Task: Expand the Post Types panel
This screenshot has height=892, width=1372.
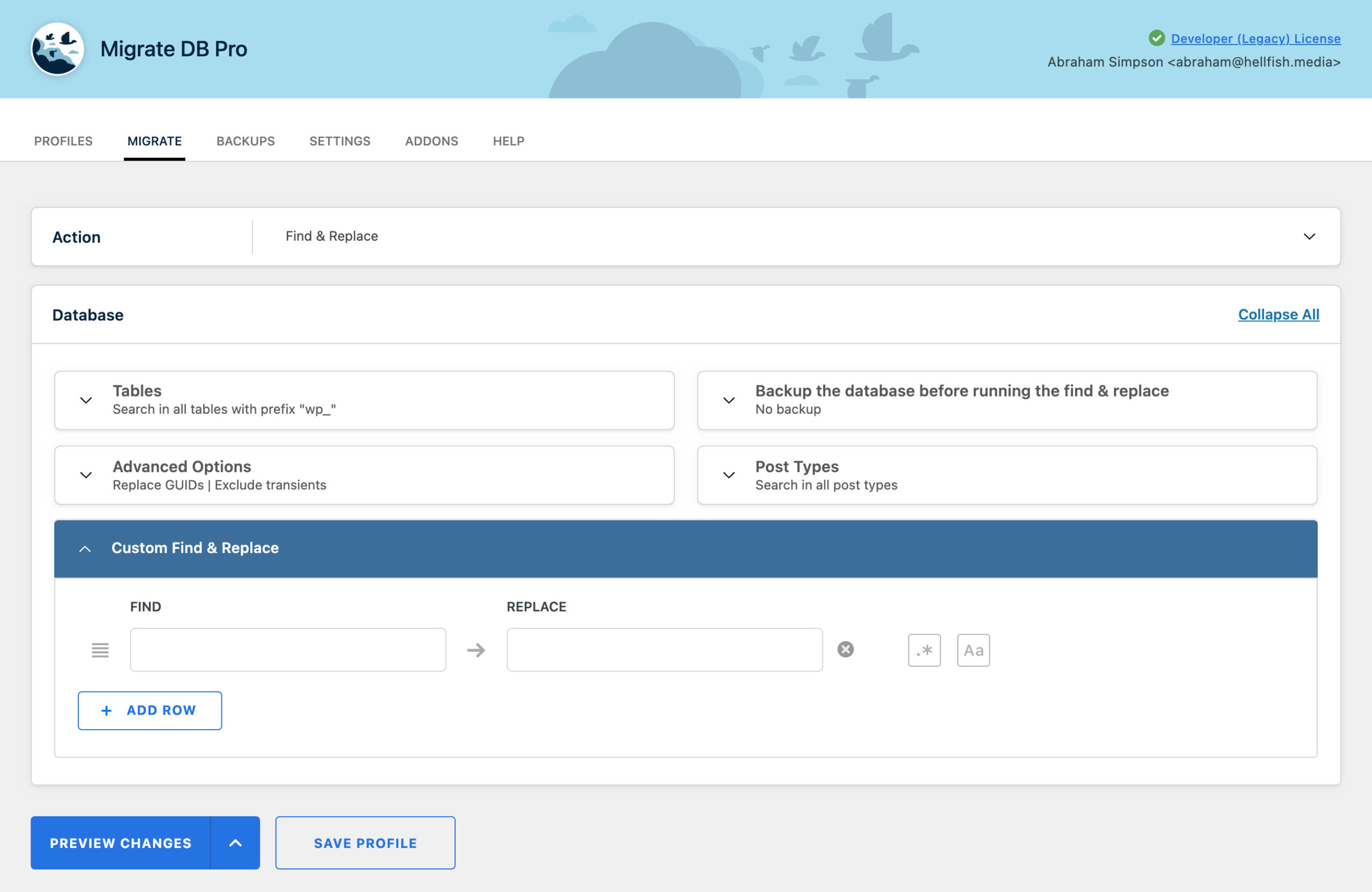Action: (729, 475)
